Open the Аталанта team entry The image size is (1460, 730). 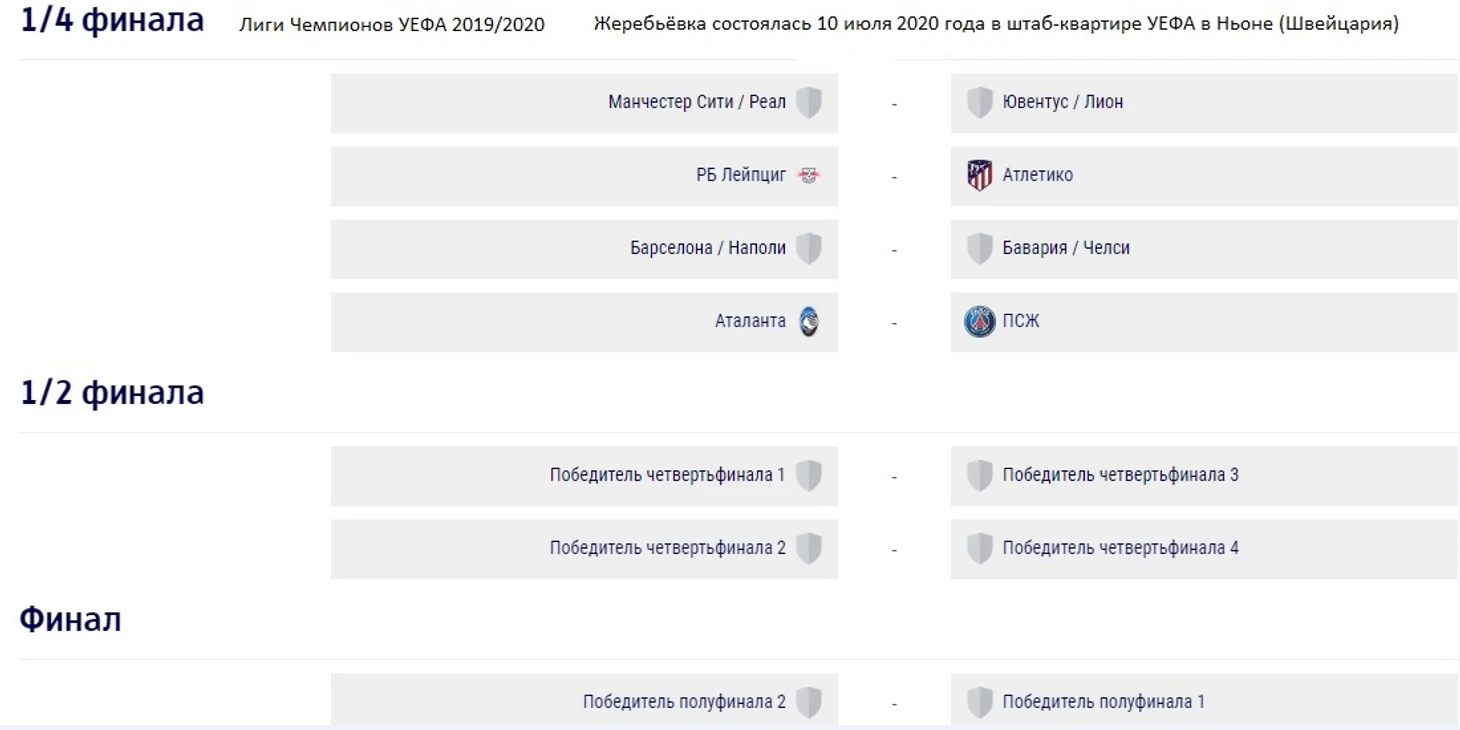point(750,321)
